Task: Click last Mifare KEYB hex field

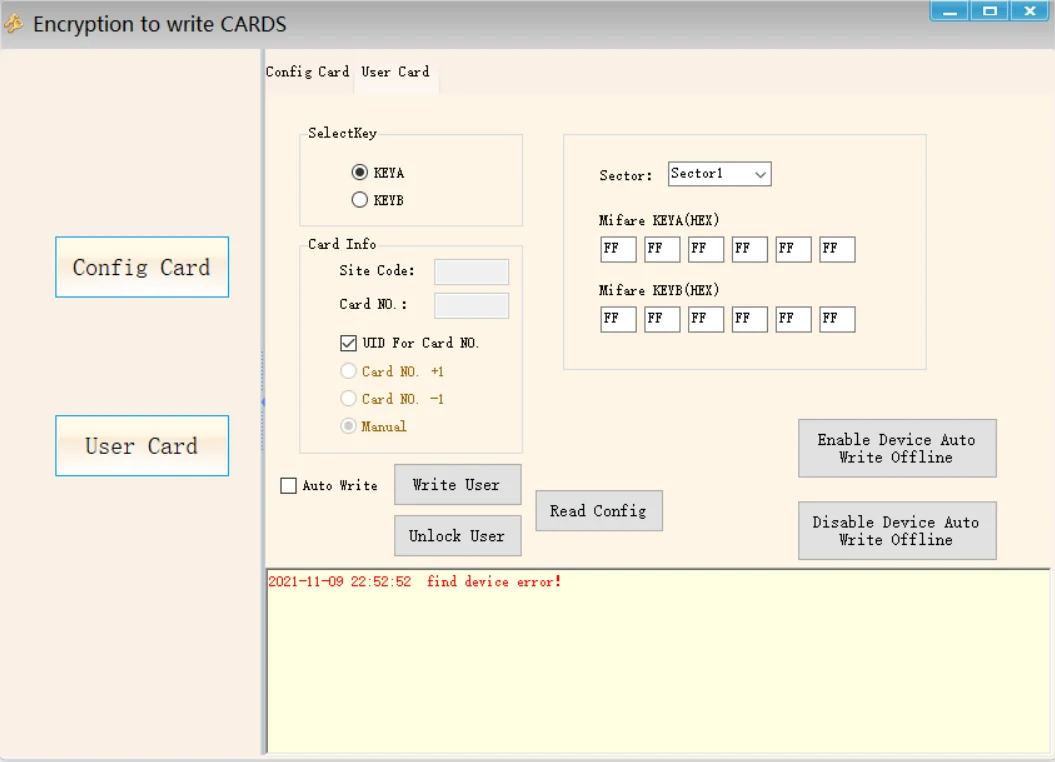Action: click(836, 319)
